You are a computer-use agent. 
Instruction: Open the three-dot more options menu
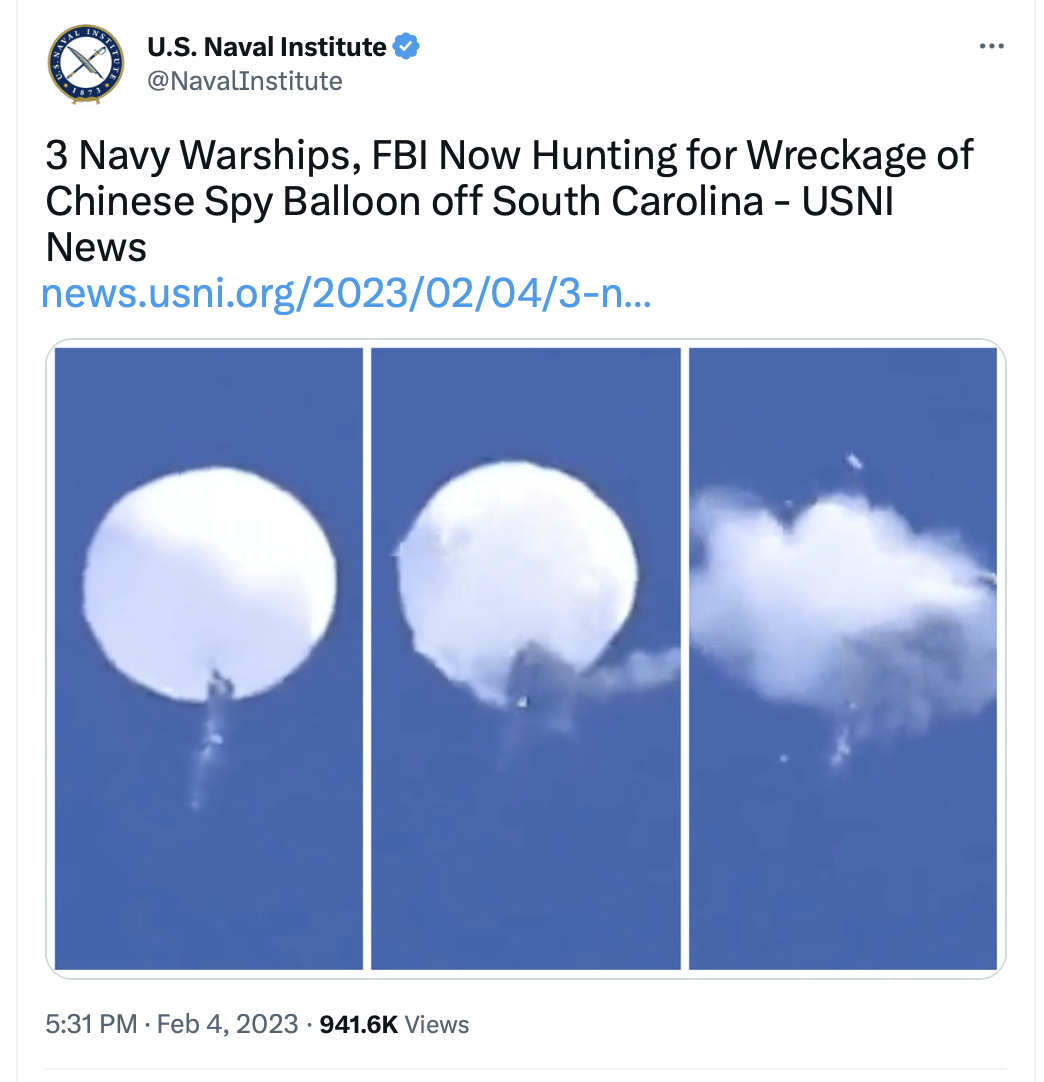click(992, 46)
